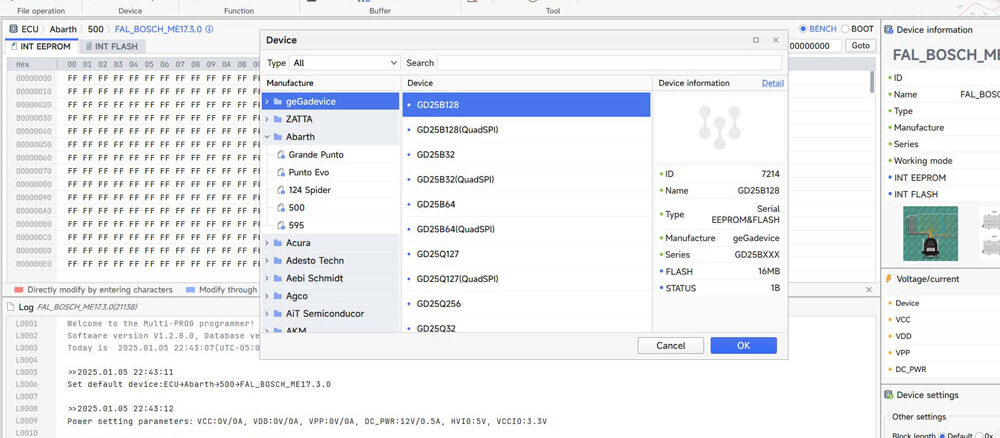Click the ZATTA folder icon
The height and width of the screenshot is (438, 1000).
pyautogui.click(x=277, y=119)
